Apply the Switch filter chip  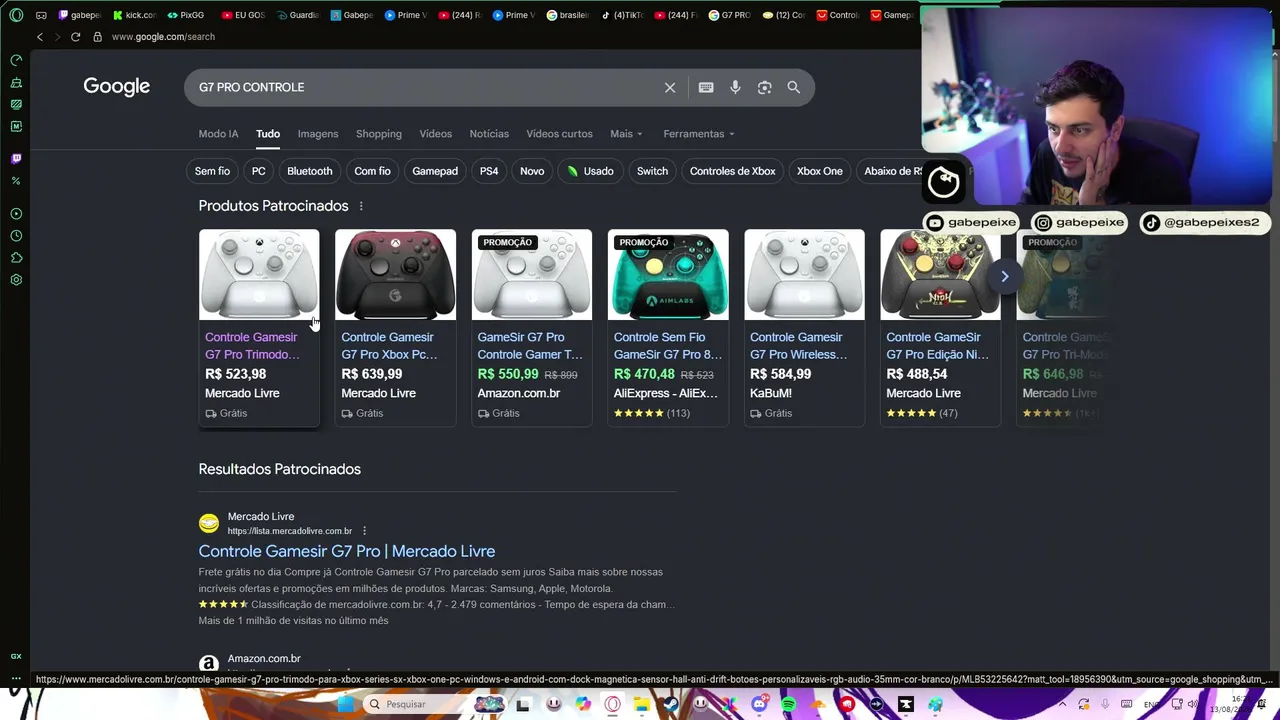652,171
